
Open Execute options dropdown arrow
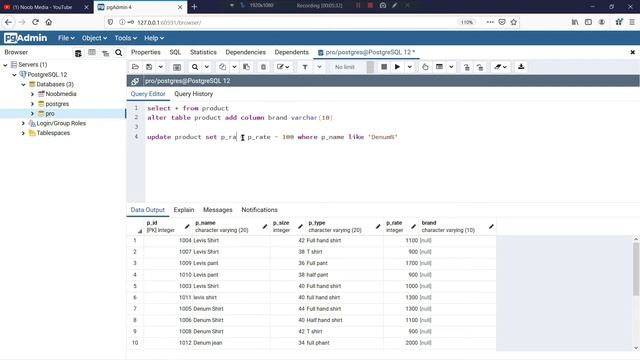[409, 67]
